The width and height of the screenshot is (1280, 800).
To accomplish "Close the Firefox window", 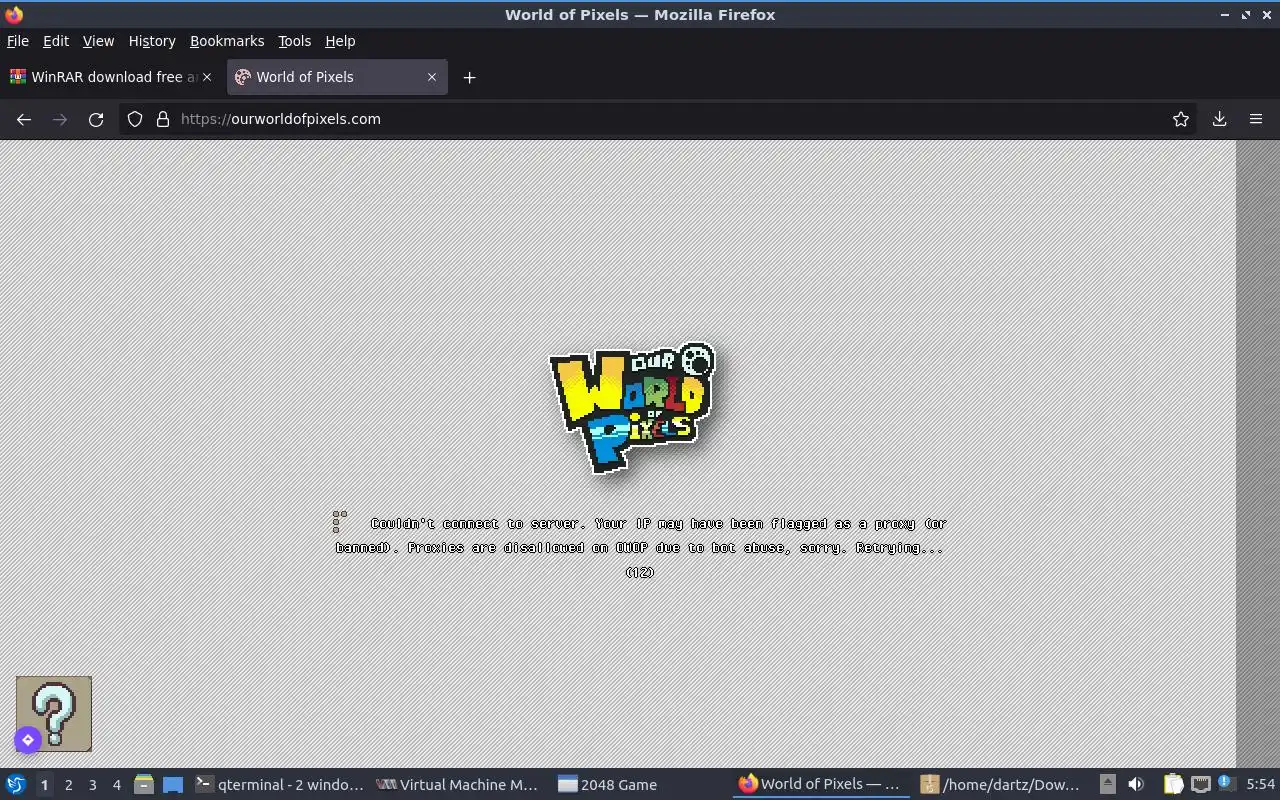I will 1266,15.
